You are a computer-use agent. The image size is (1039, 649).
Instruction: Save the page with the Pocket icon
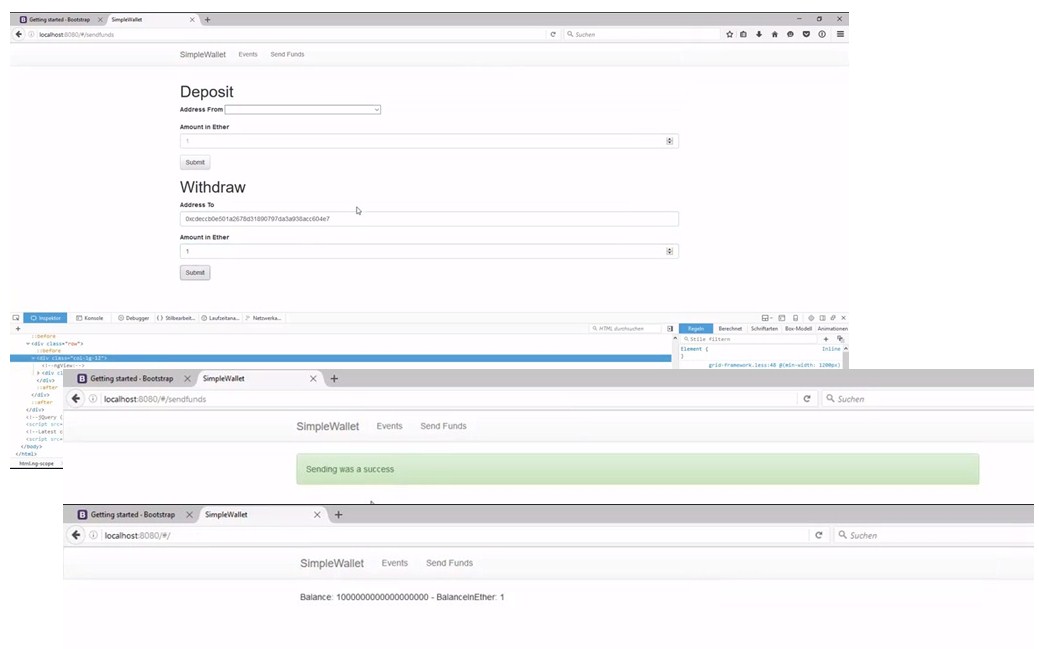806,34
